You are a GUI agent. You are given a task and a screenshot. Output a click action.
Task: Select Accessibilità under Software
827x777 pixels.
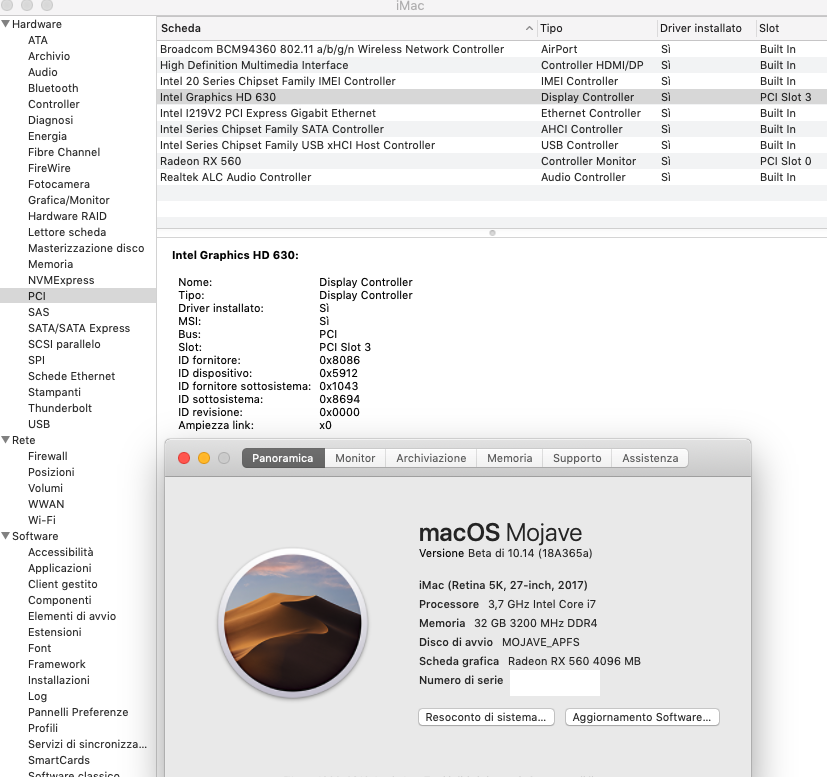pyautogui.click(x=61, y=552)
